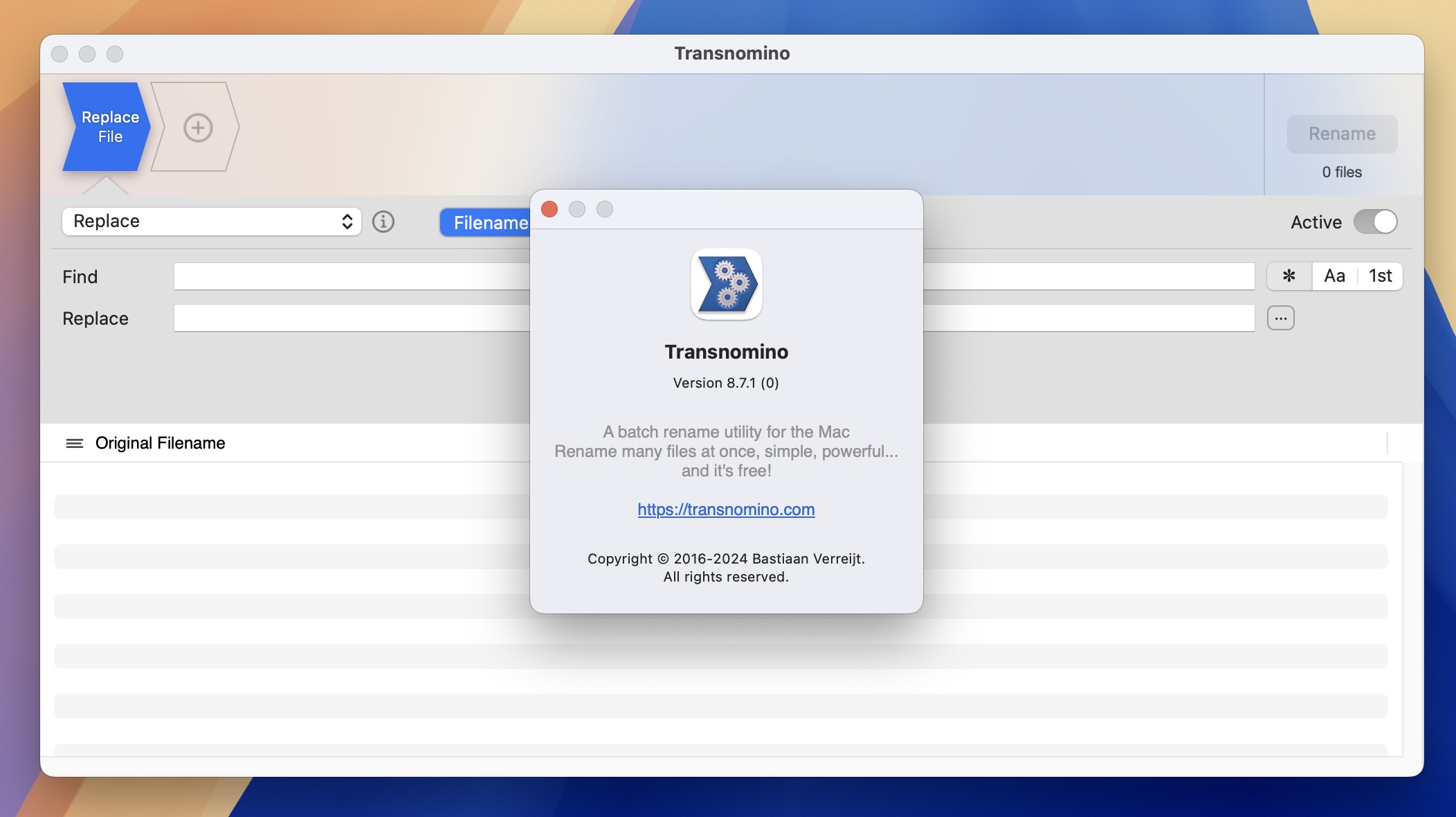Select the Replace File action step
Image resolution: width=1456 pixels, height=817 pixels.
(107, 127)
